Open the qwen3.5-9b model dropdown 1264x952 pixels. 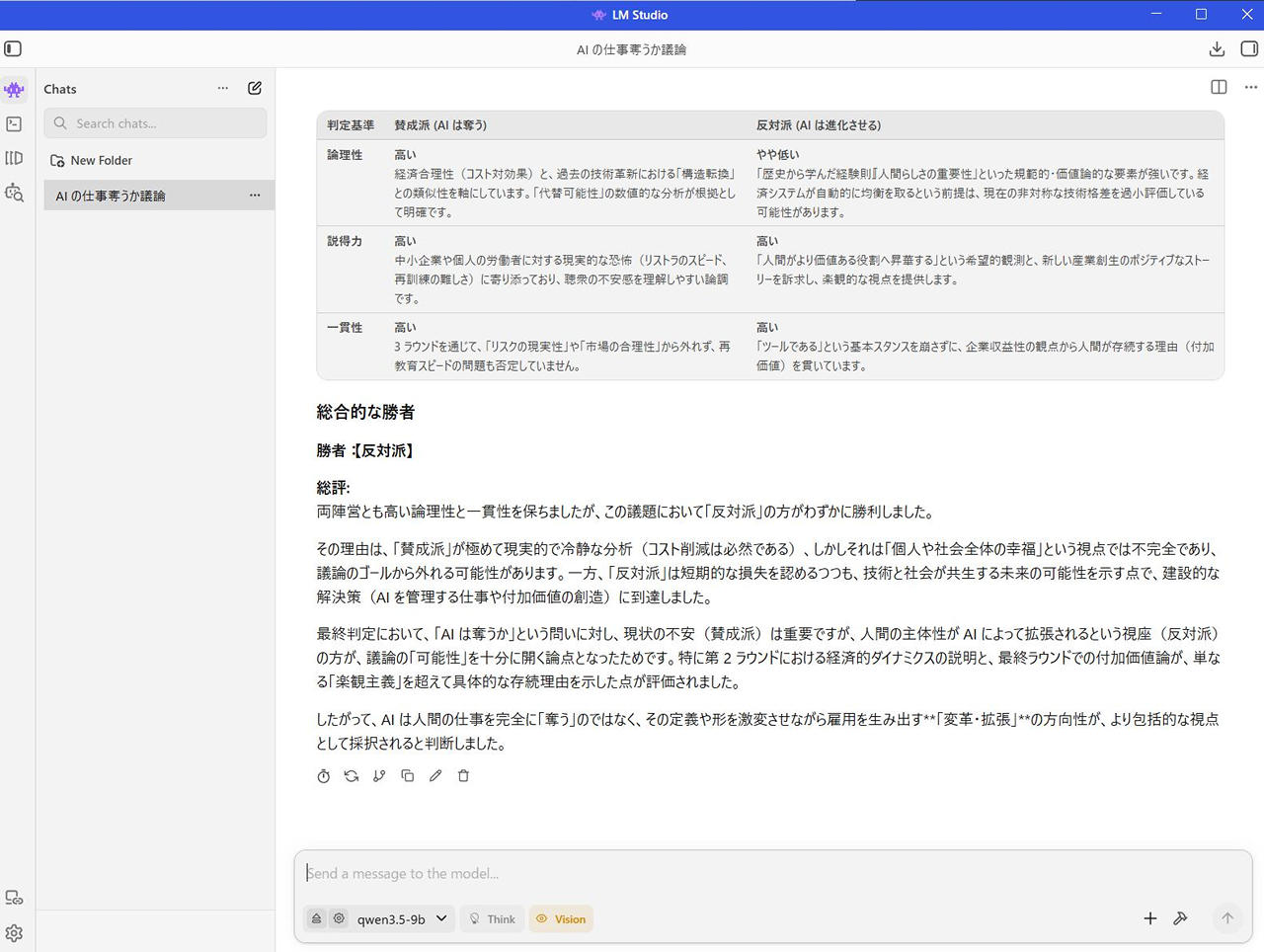click(x=402, y=919)
